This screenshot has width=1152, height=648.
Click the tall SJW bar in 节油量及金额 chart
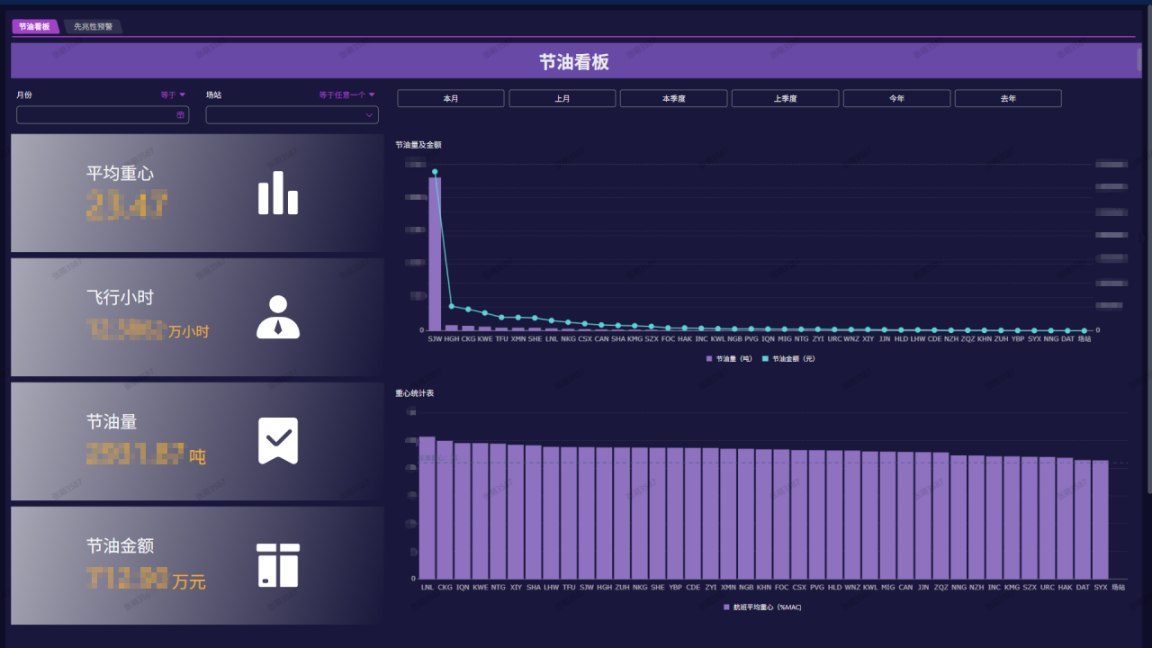coord(435,253)
